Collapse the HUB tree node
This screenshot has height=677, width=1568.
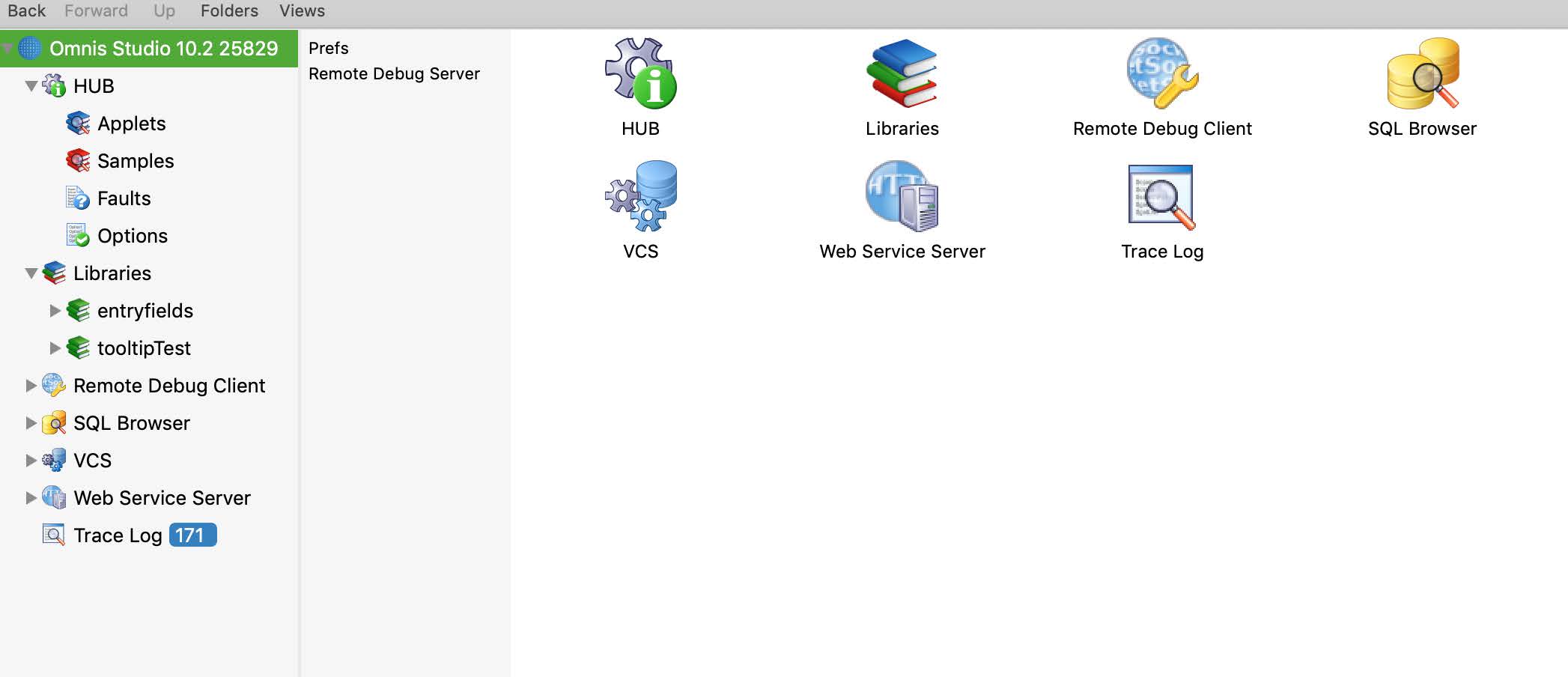[x=31, y=86]
